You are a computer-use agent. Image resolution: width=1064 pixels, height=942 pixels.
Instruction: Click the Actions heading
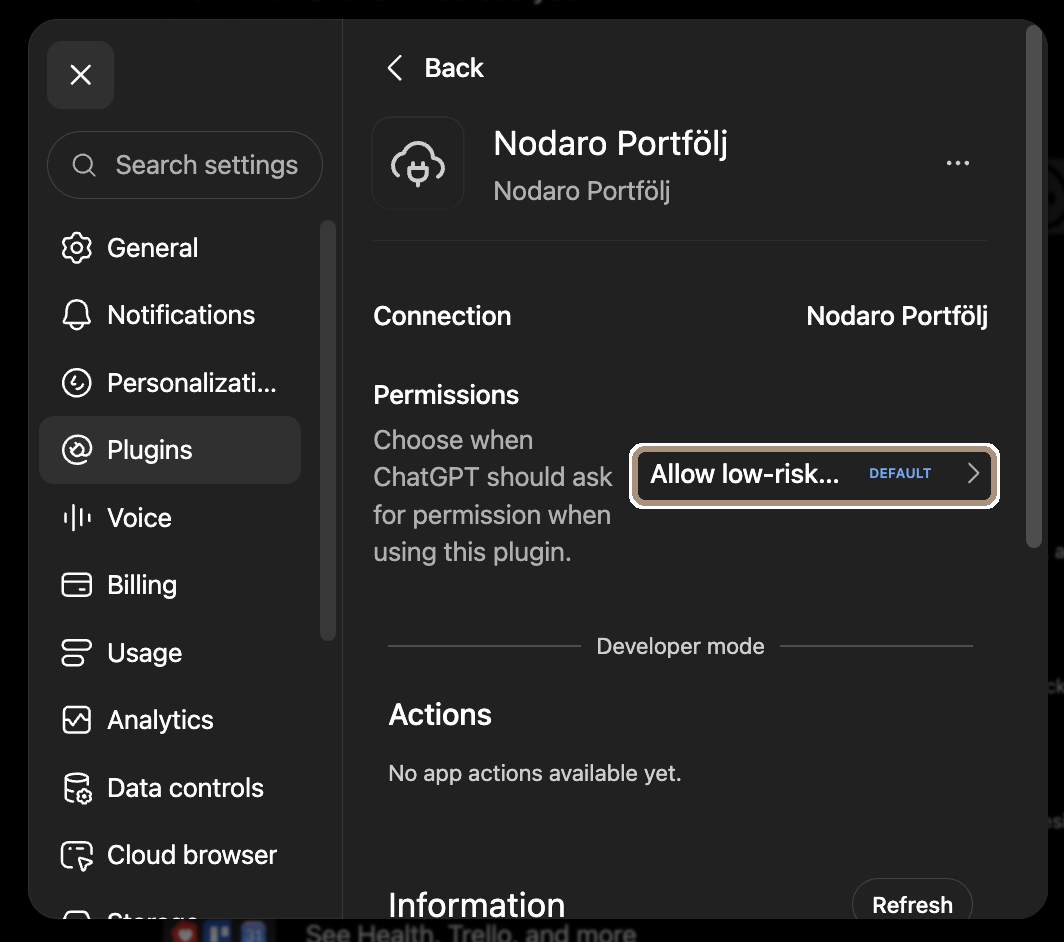pos(440,715)
